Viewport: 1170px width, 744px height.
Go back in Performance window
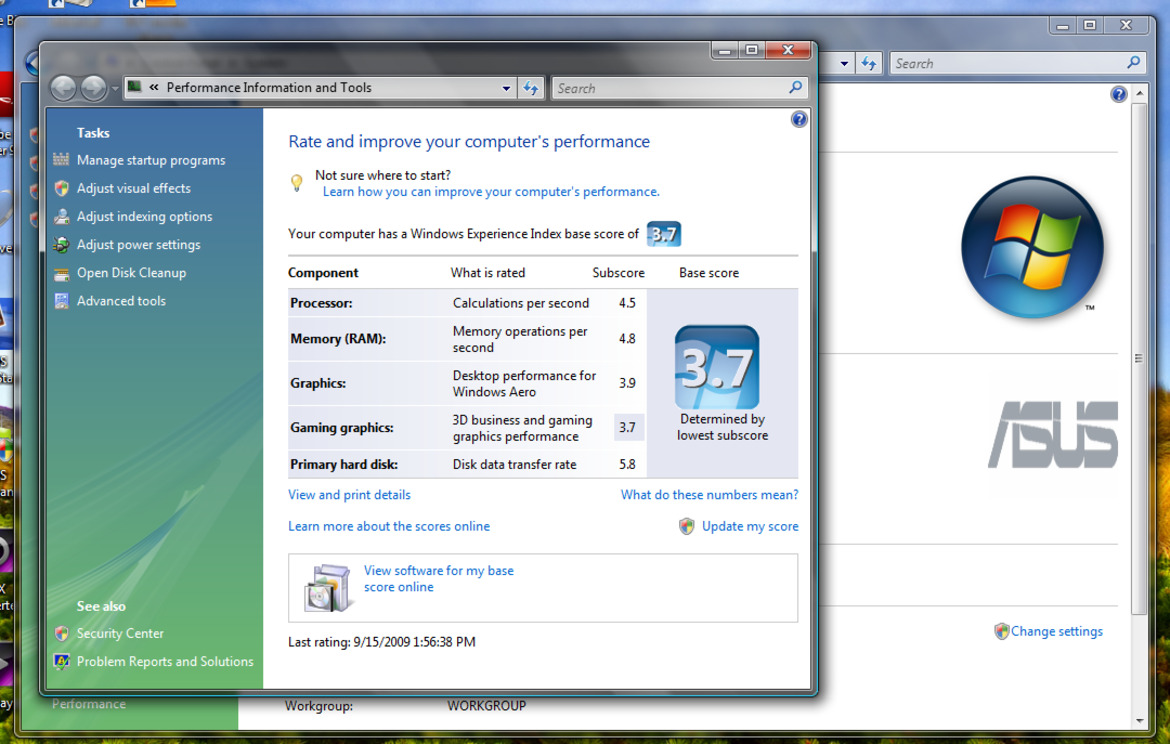click(63, 88)
